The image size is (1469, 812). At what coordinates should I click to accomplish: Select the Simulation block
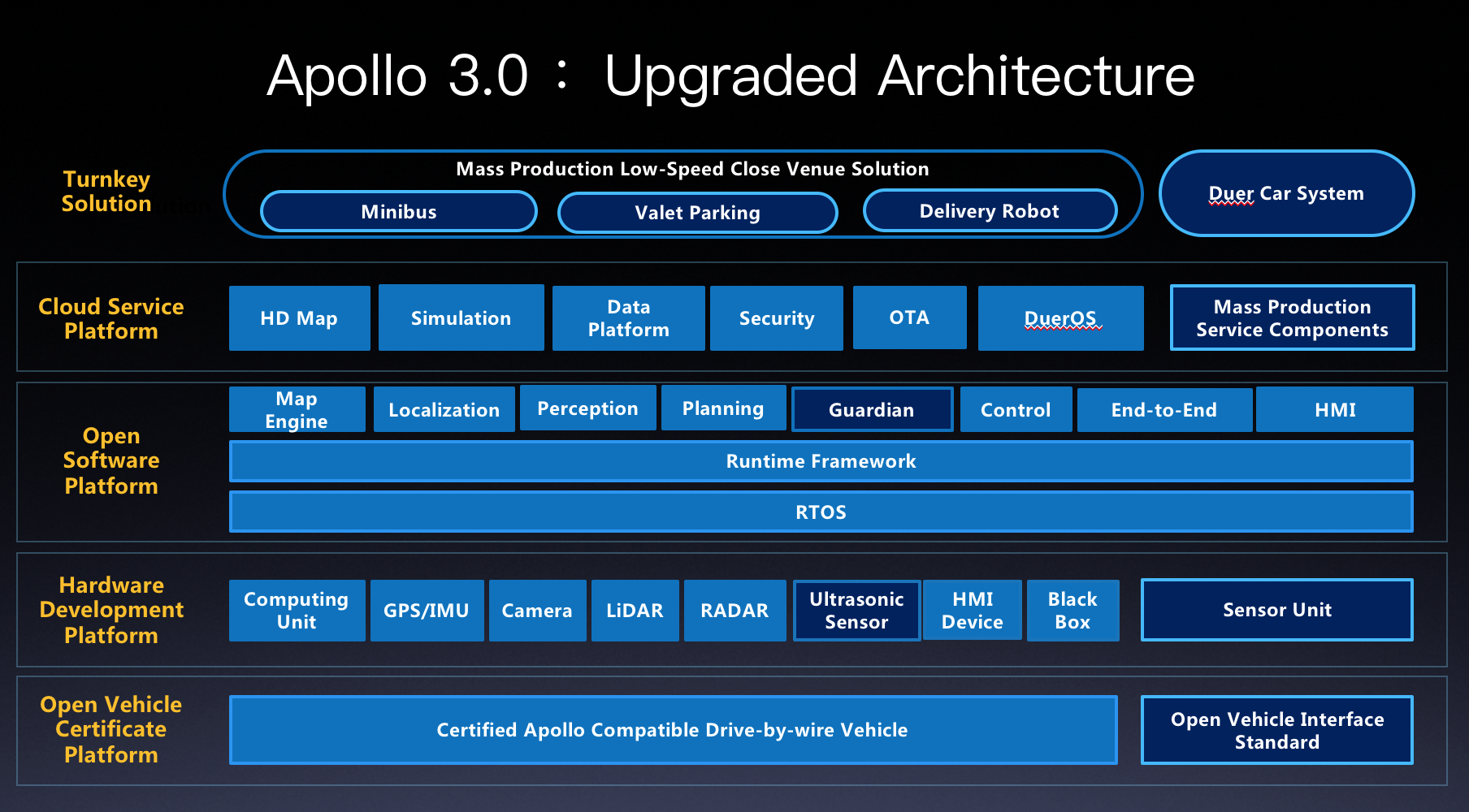(x=461, y=317)
